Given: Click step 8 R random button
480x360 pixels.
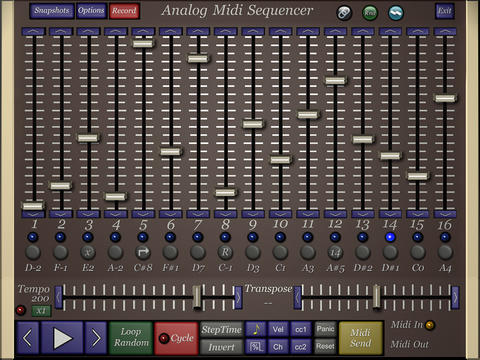Looking at the screenshot, I should (x=225, y=252).
